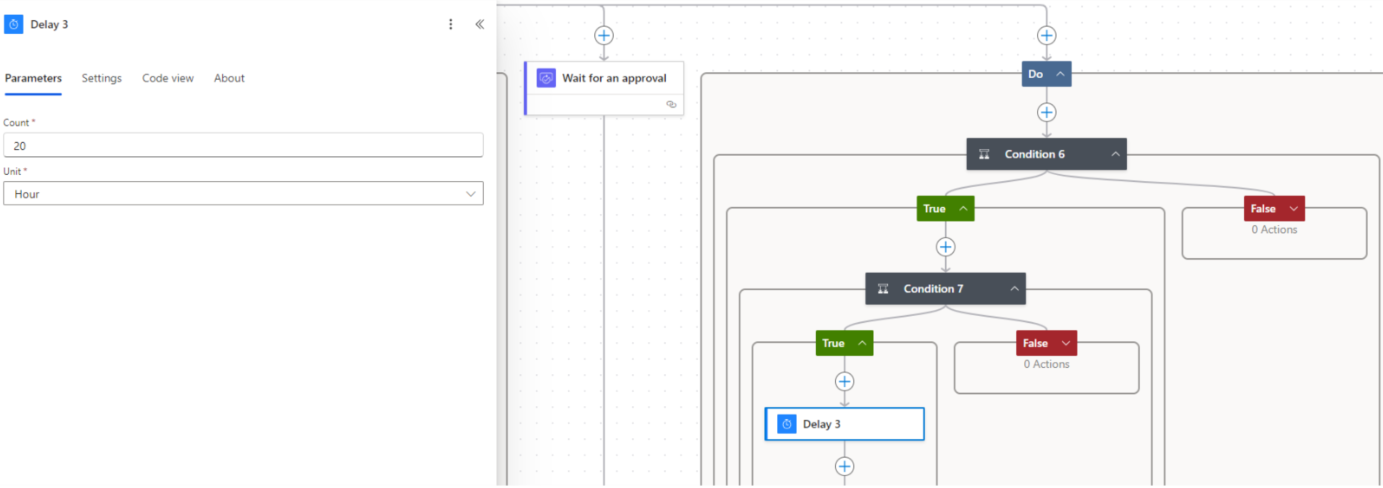Expand the False branch of Condition 7

point(1065,343)
